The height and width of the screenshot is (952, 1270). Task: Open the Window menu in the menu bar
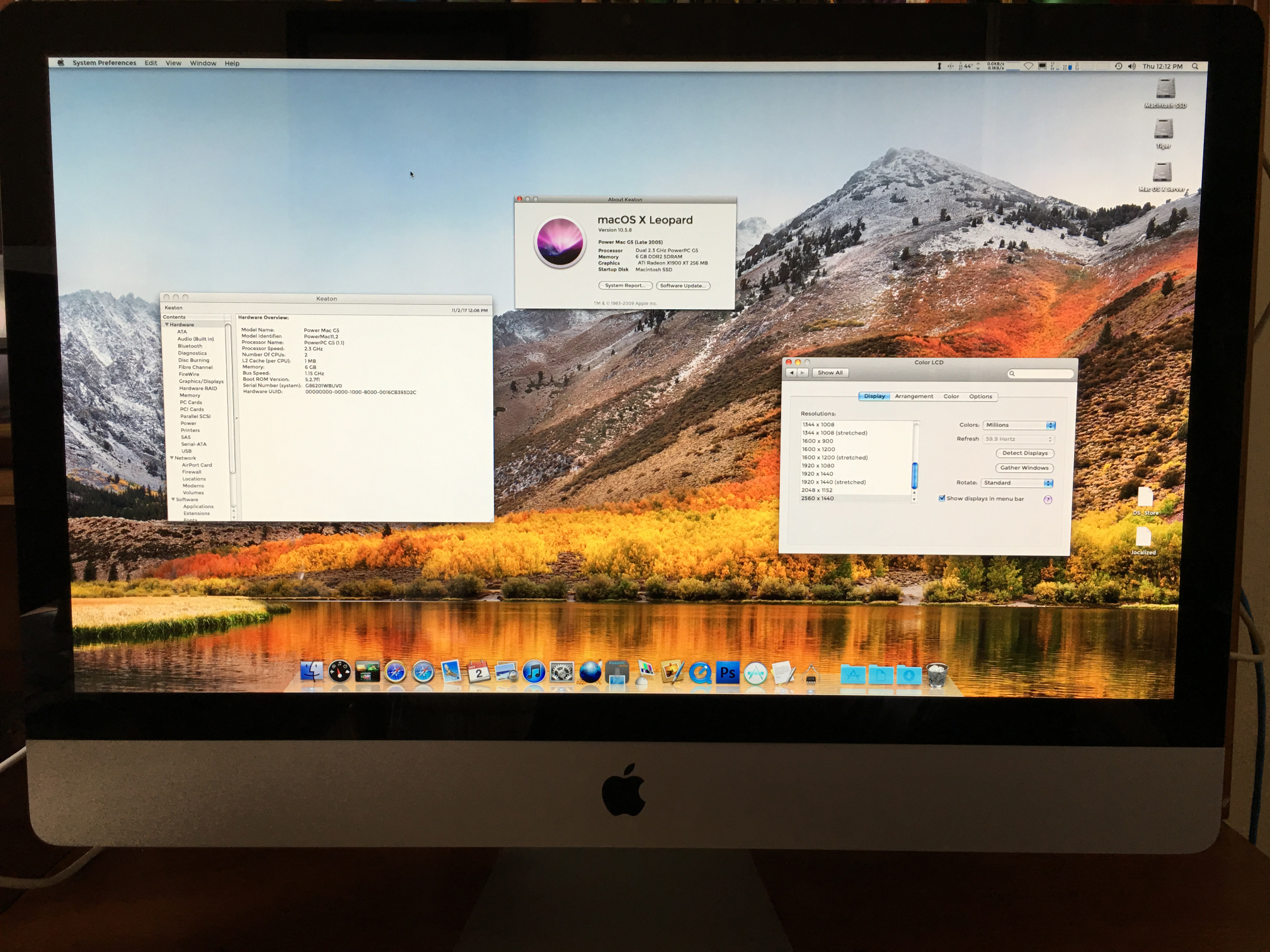pos(203,63)
